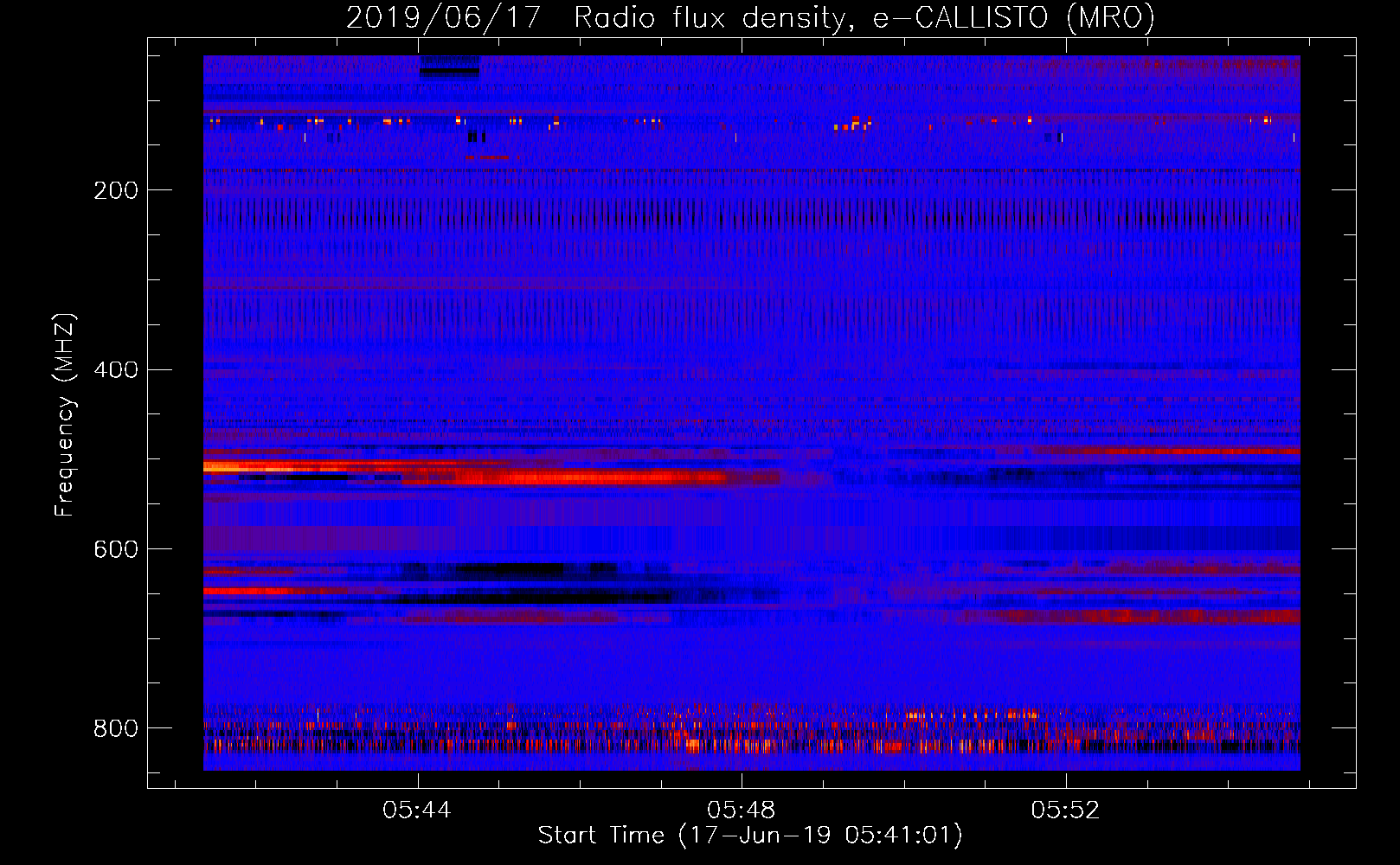Click the 'Frequency (MHZ)' axis label

[65, 415]
